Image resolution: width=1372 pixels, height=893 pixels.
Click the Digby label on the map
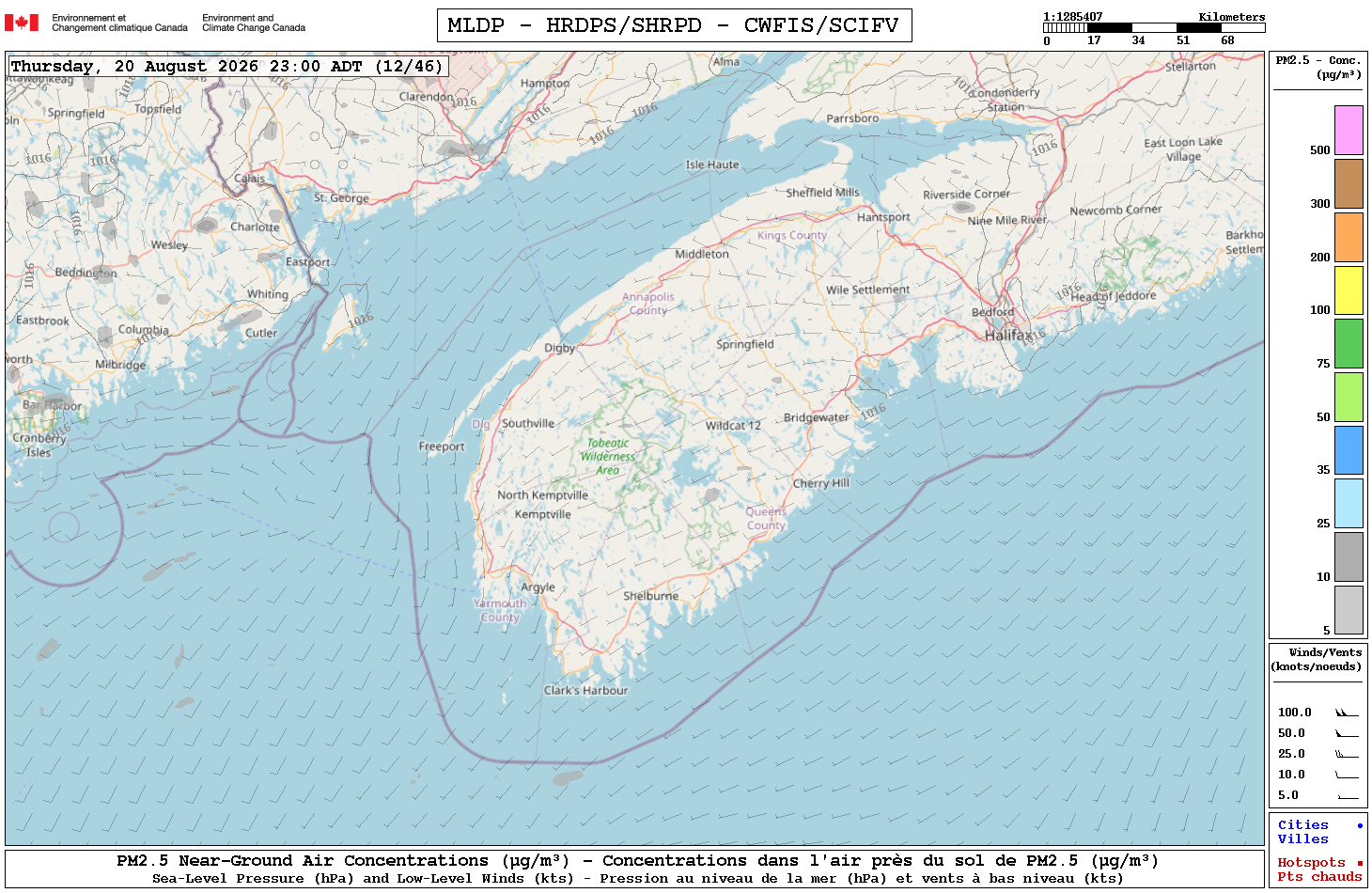click(x=559, y=348)
